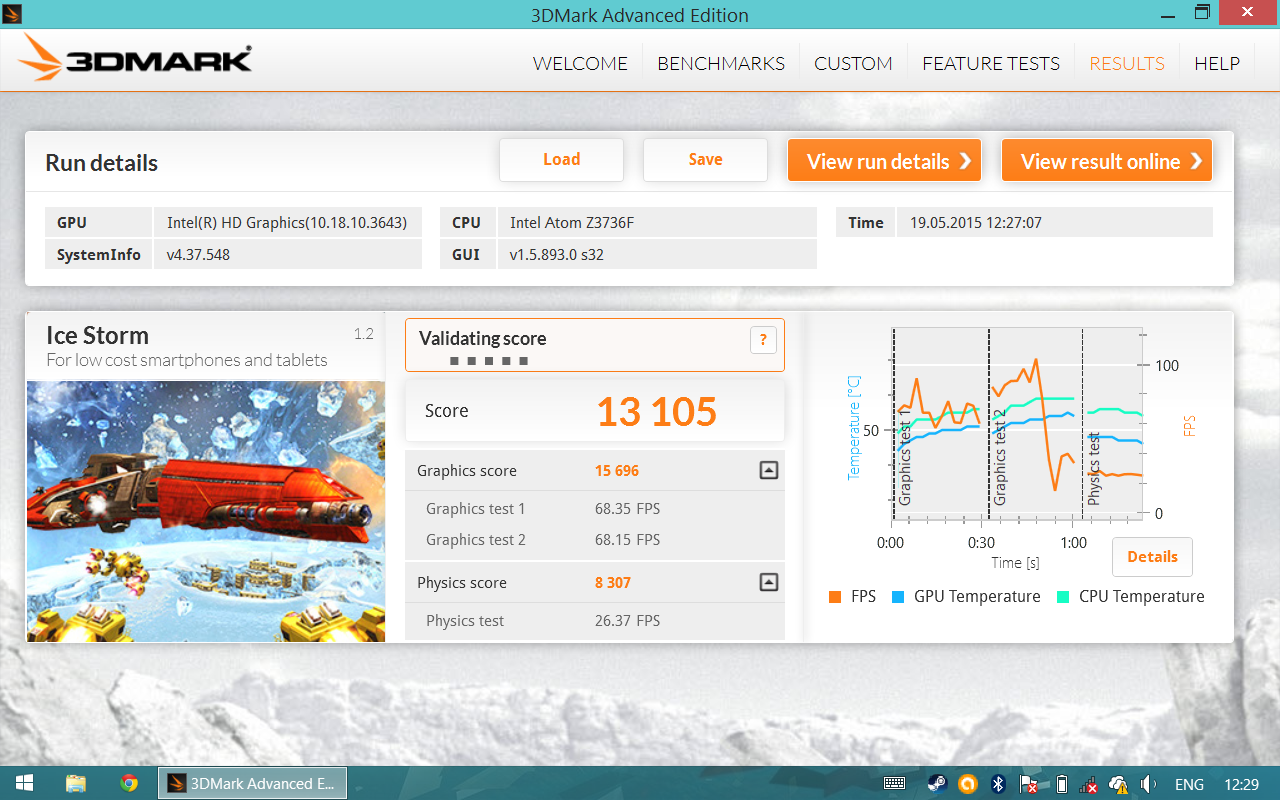1280x800 pixels.
Task: Open the Steam tray icon
Action: pos(937,784)
